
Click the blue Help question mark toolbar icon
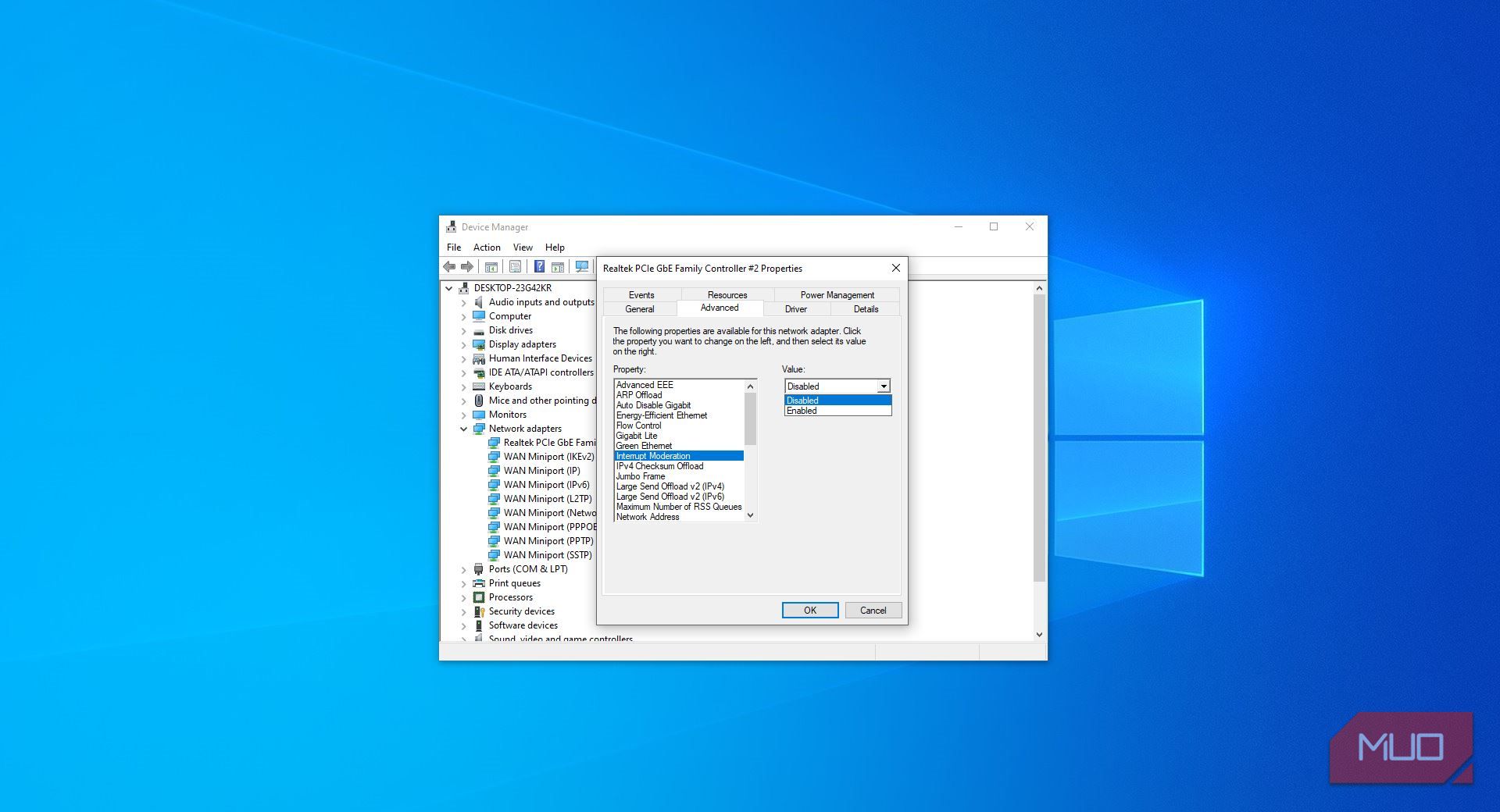click(x=539, y=267)
